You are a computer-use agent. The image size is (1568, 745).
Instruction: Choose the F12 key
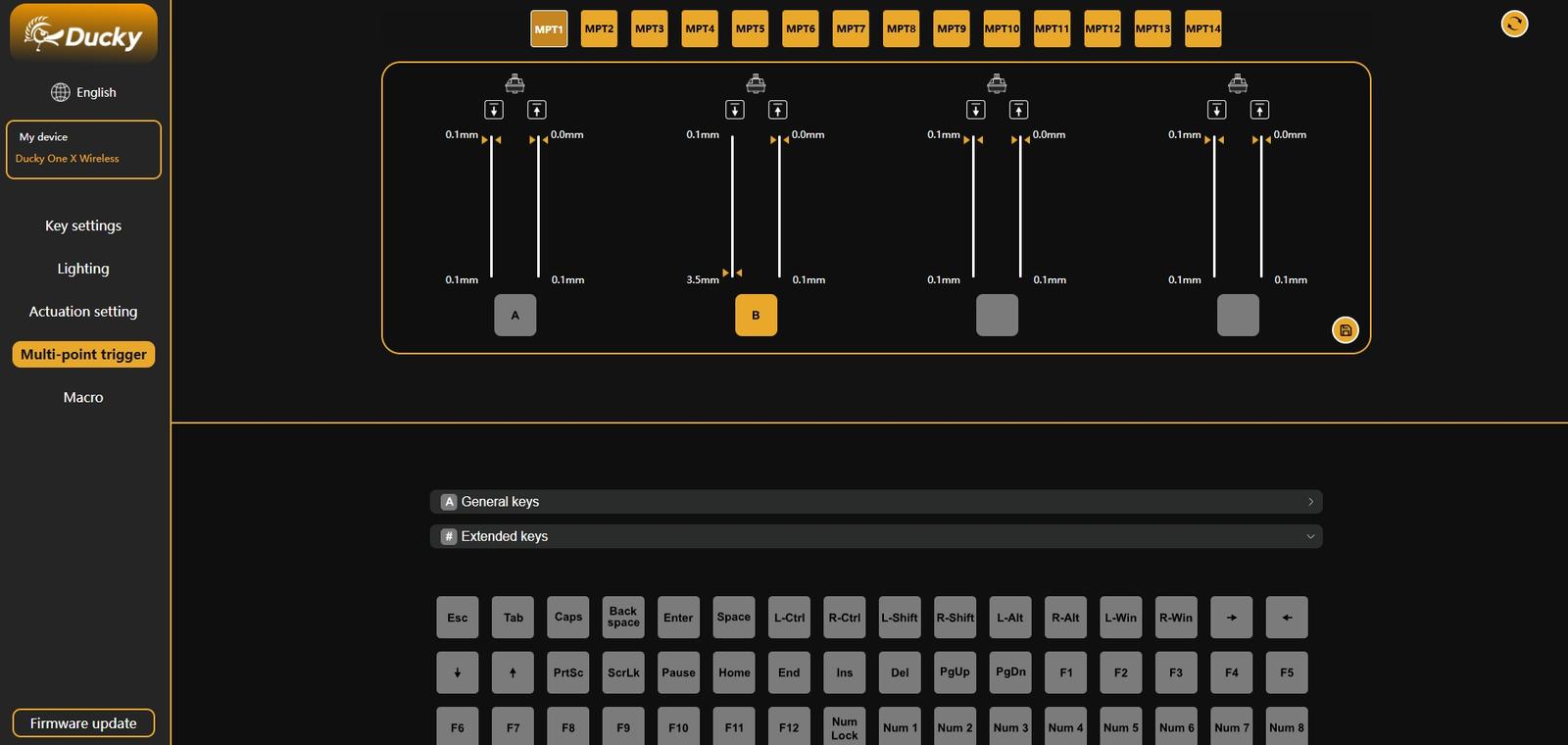click(x=789, y=727)
